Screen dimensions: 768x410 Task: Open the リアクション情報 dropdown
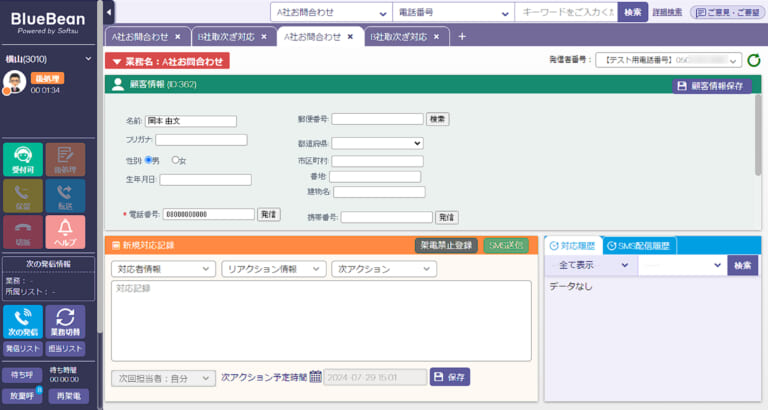[x=272, y=269]
